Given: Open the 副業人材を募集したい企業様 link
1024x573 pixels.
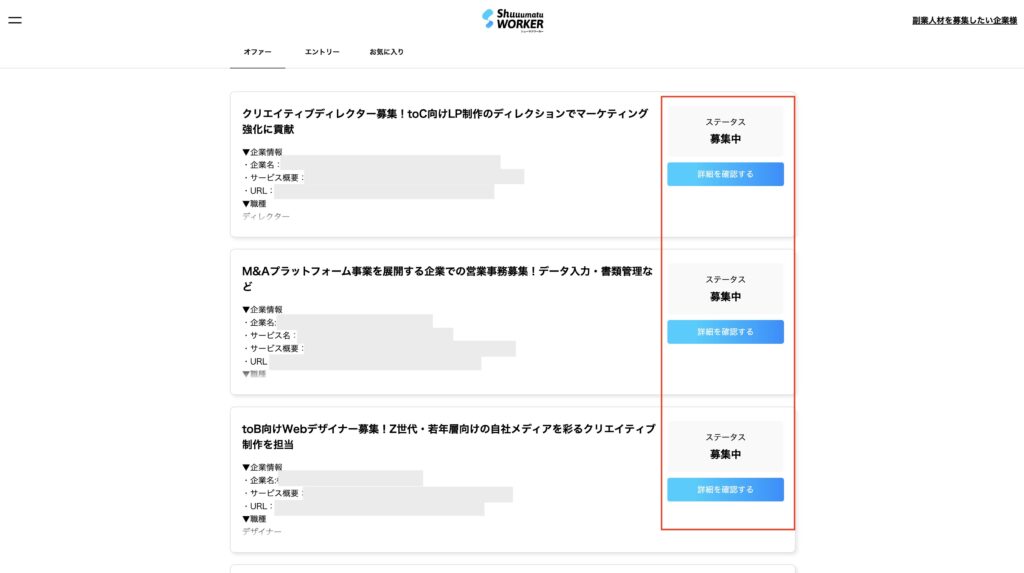Looking at the screenshot, I should pyautogui.click(x=964, y=21).
